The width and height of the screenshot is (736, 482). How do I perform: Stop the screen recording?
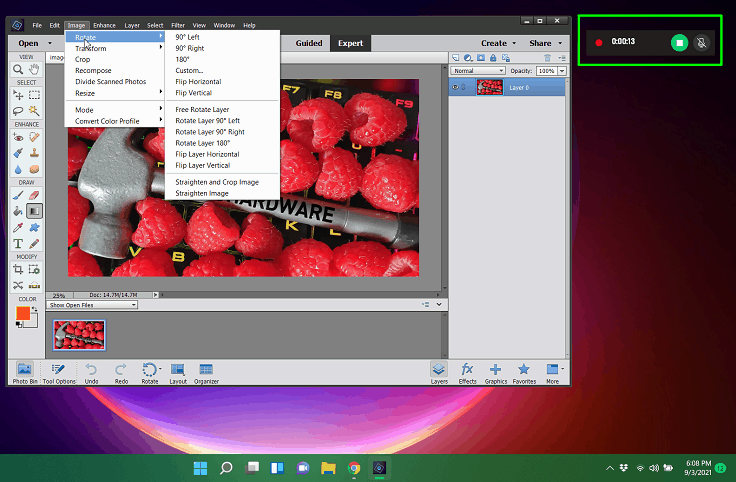coord(679,43)
